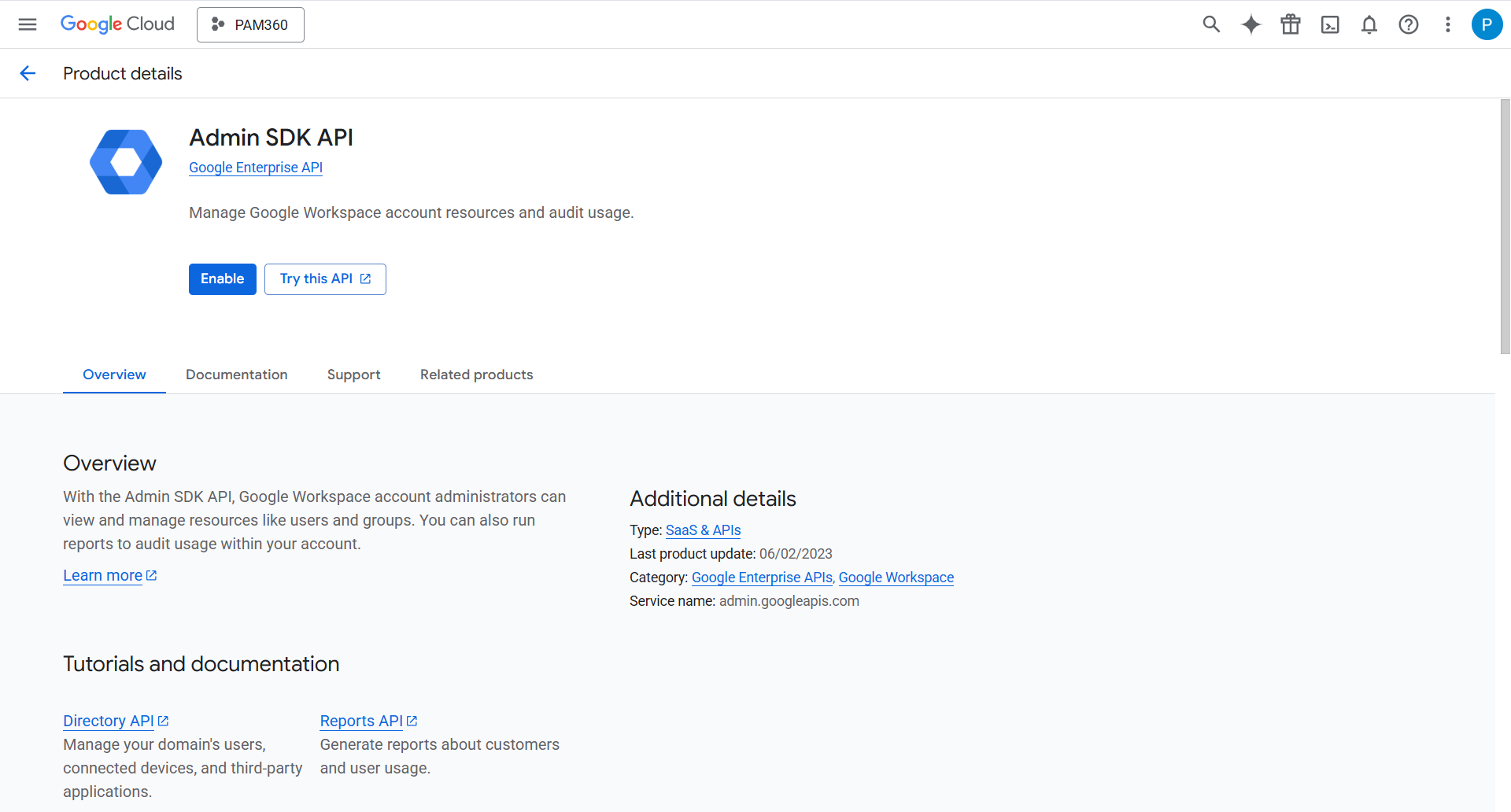Open the Related products tab
This screenshot has width=1511, height=812.
point(476,375)
